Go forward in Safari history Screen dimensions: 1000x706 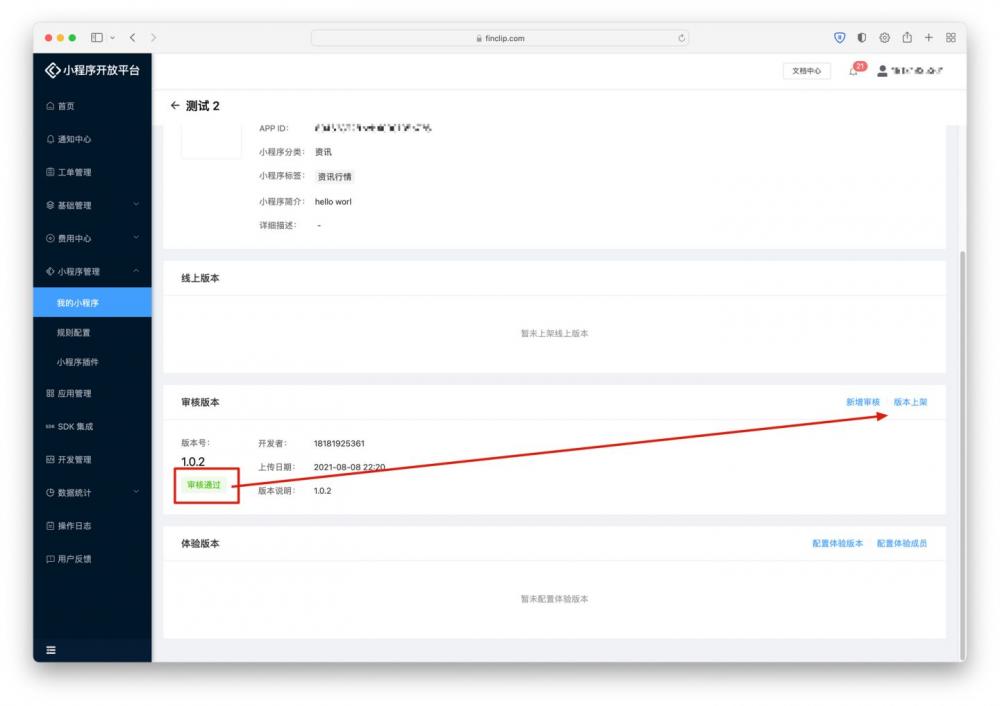click(x=153, y=38)
